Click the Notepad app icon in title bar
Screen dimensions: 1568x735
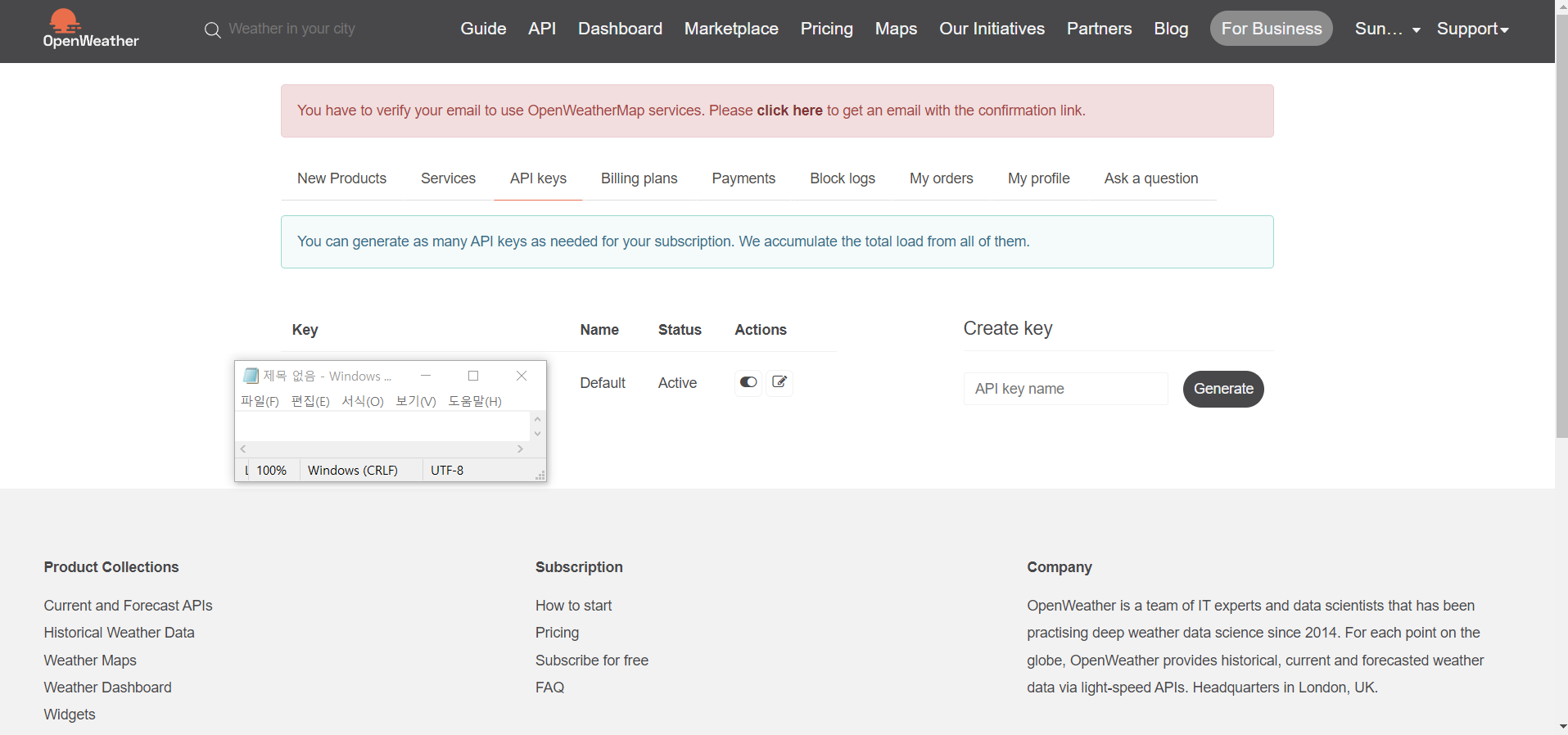coord(251,376)
